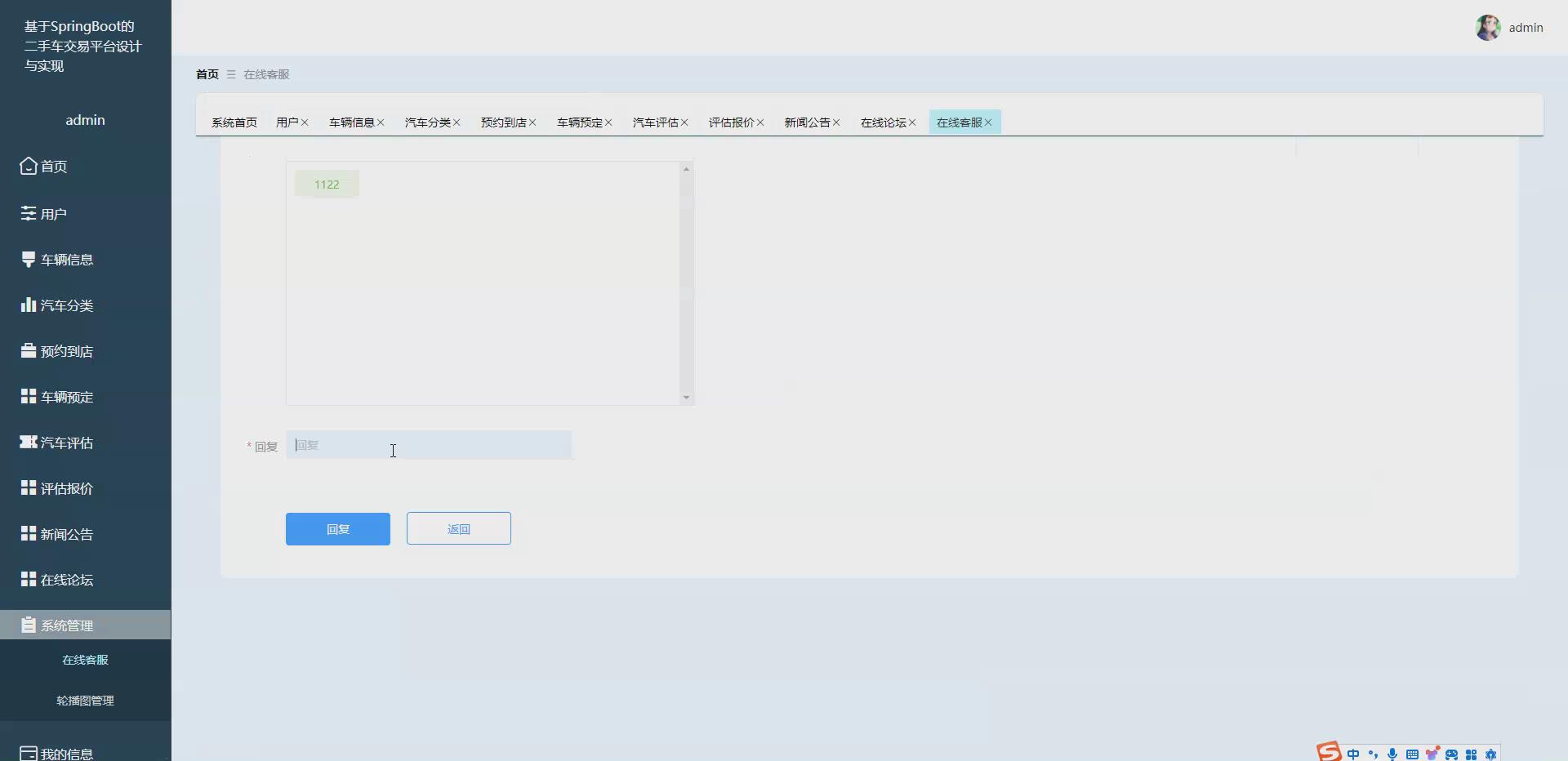Open the skin shirt icon in IME bar
1568x761 pixels.
(x=1432, y=754)
